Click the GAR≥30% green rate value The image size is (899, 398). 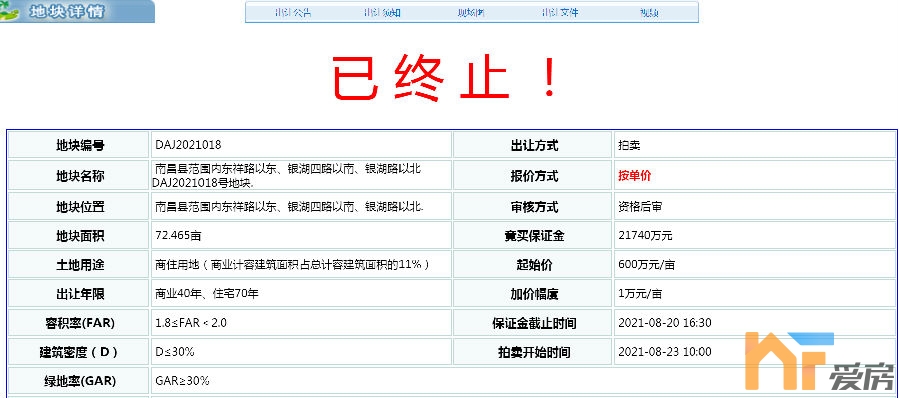(x=182, y=381)
